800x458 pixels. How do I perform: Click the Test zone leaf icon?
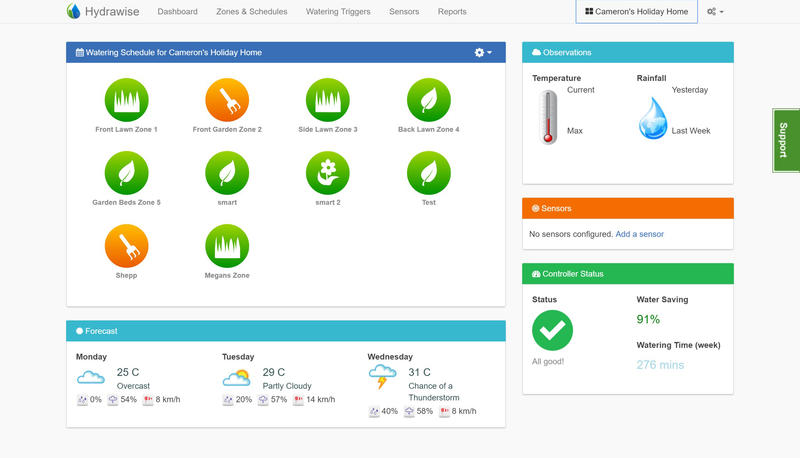[429, 173]
